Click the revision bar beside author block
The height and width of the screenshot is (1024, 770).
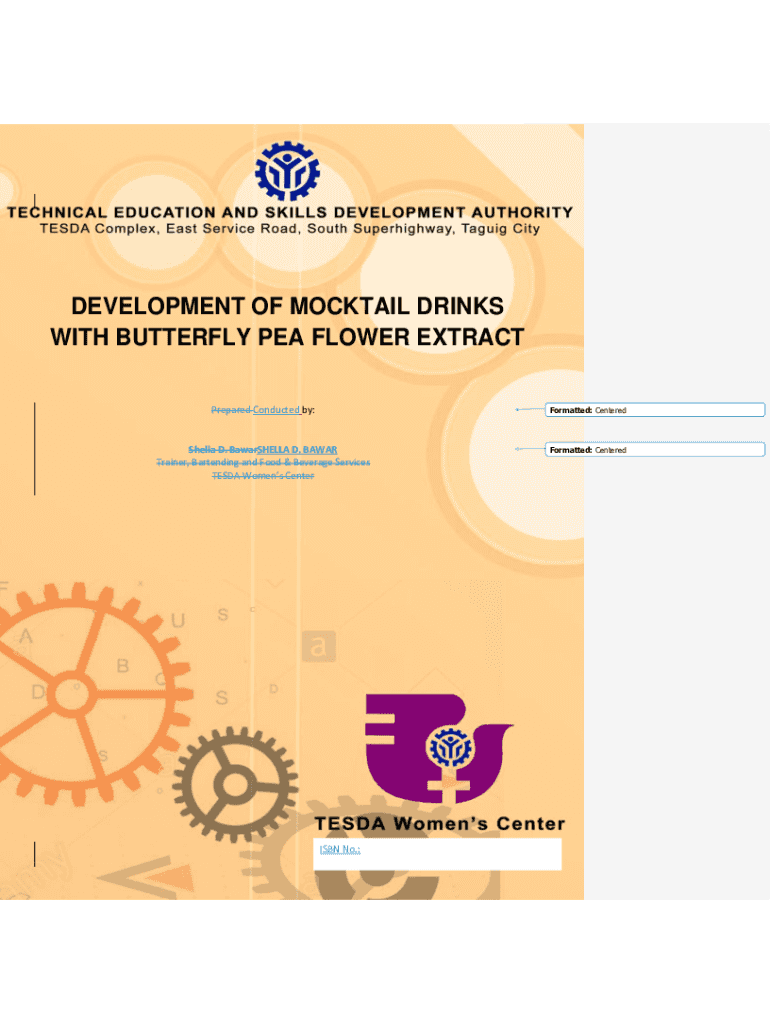tap(35, 448)
